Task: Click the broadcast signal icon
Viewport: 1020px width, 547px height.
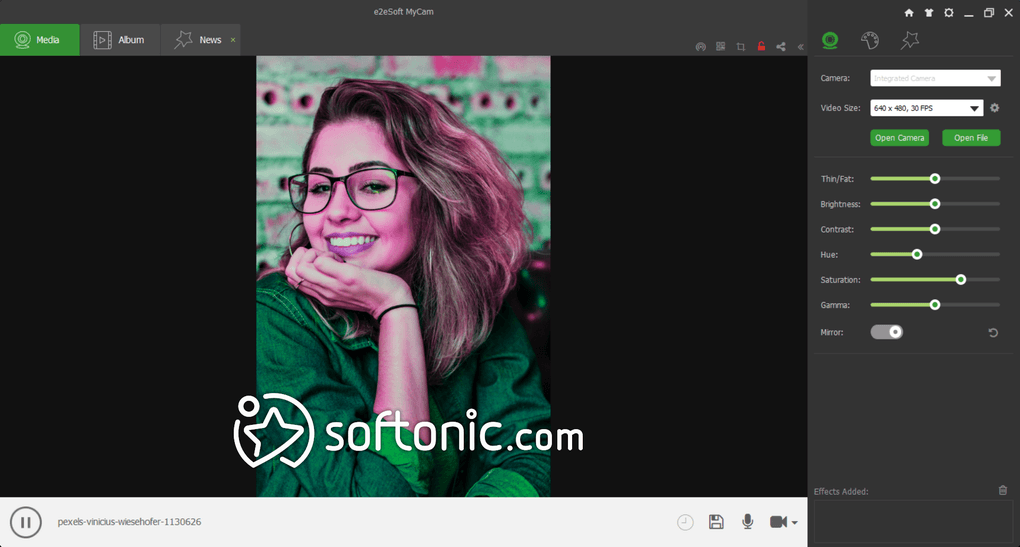Action: click(x=701, y=47)
